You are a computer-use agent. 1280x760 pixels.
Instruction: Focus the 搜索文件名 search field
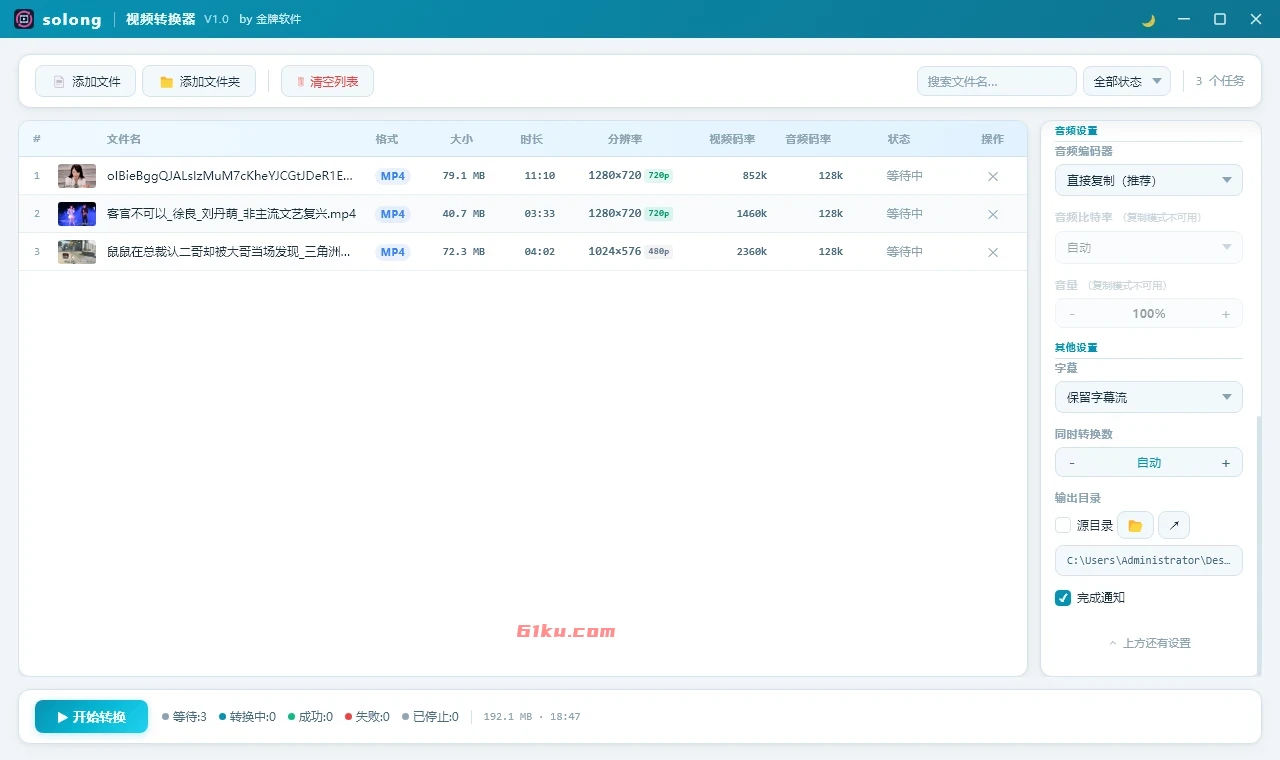pyautogui.click(x=996, y=81)
